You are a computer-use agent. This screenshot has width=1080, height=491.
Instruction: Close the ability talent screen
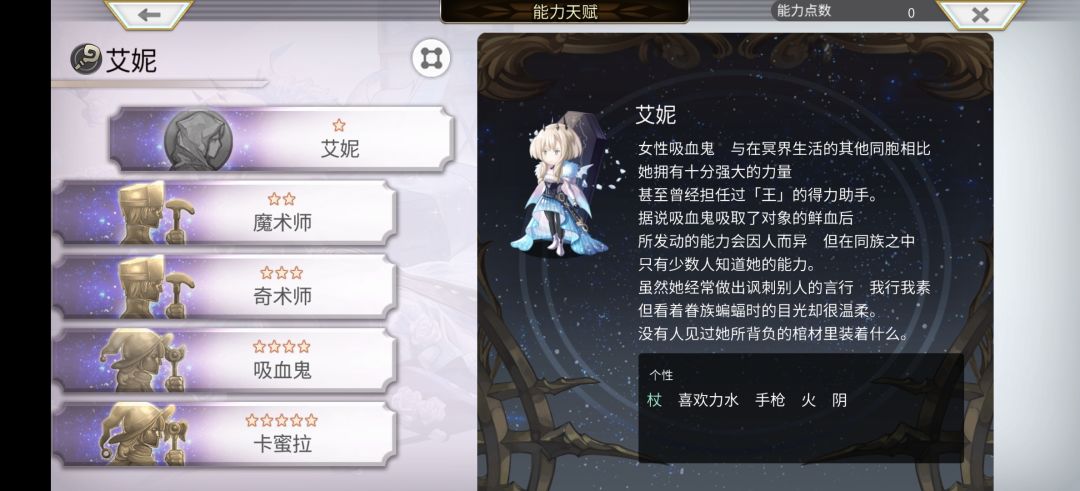click(x=980, y=14)
